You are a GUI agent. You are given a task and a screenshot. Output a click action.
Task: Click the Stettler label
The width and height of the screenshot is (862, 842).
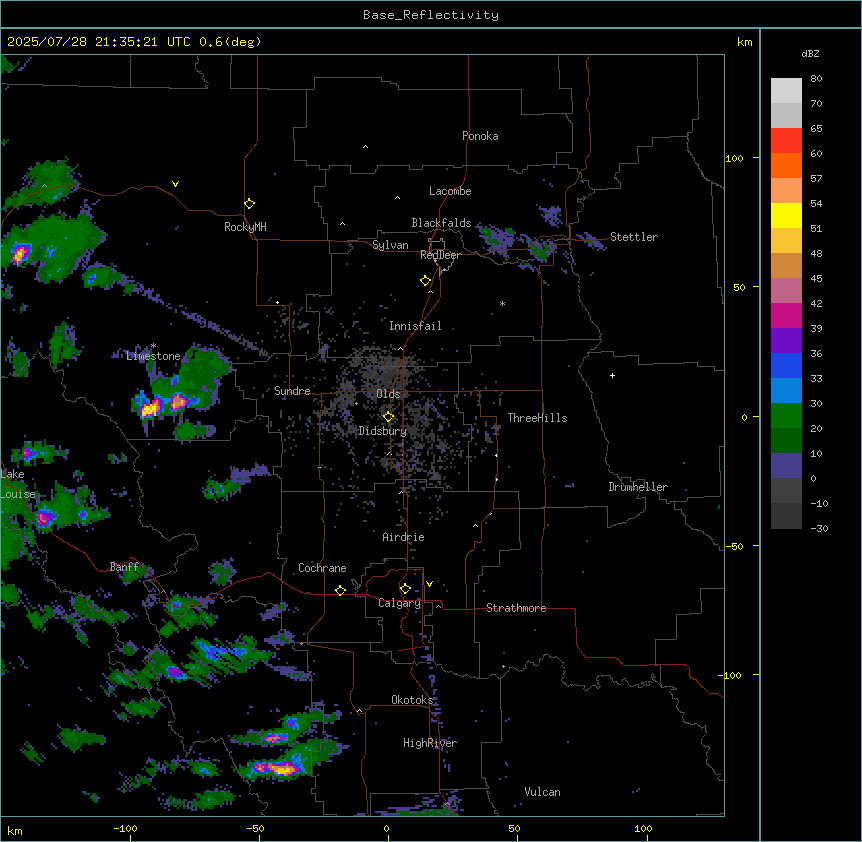tap(634, 237)
